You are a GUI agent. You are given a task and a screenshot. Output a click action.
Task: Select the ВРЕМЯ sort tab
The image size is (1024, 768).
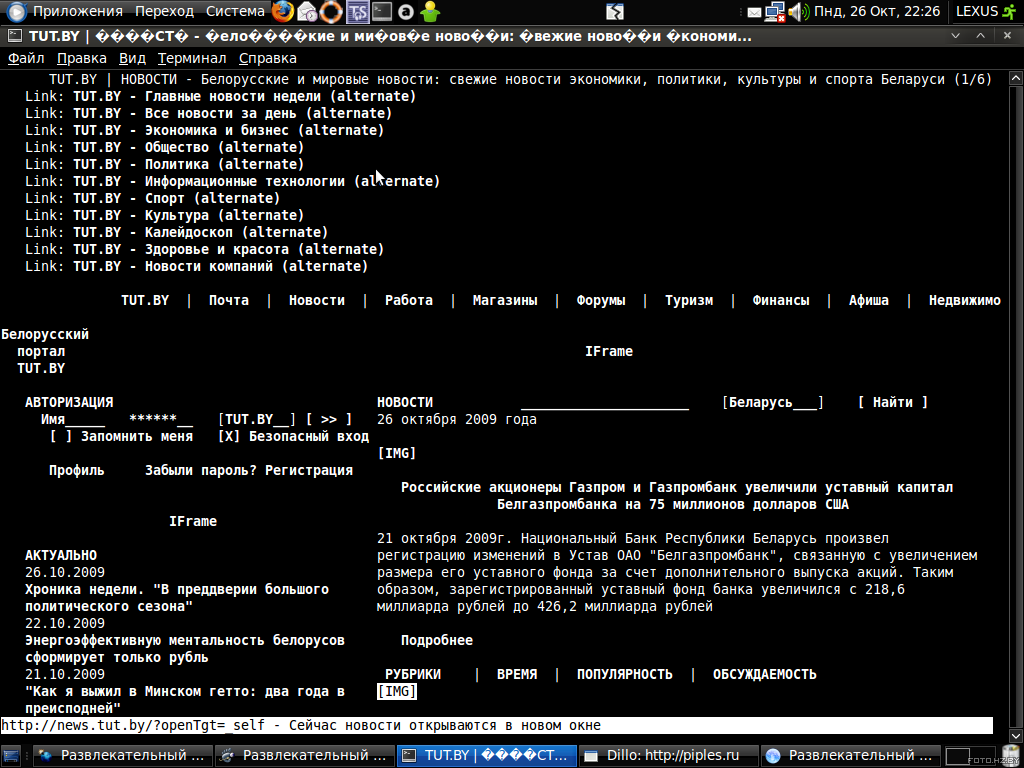pyautogui.click(x=517, y=674)
